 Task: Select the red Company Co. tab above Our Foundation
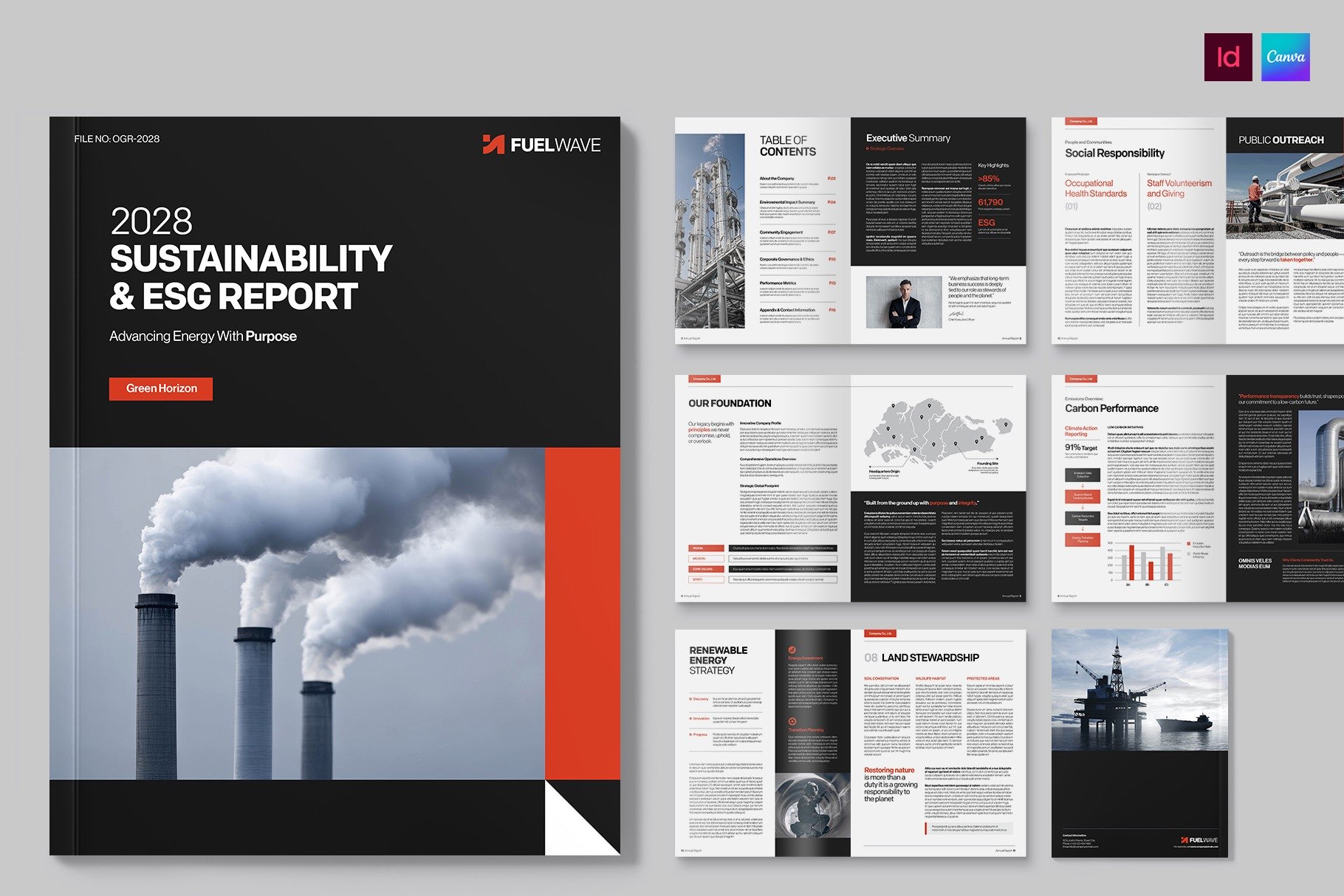coord(703,379)
